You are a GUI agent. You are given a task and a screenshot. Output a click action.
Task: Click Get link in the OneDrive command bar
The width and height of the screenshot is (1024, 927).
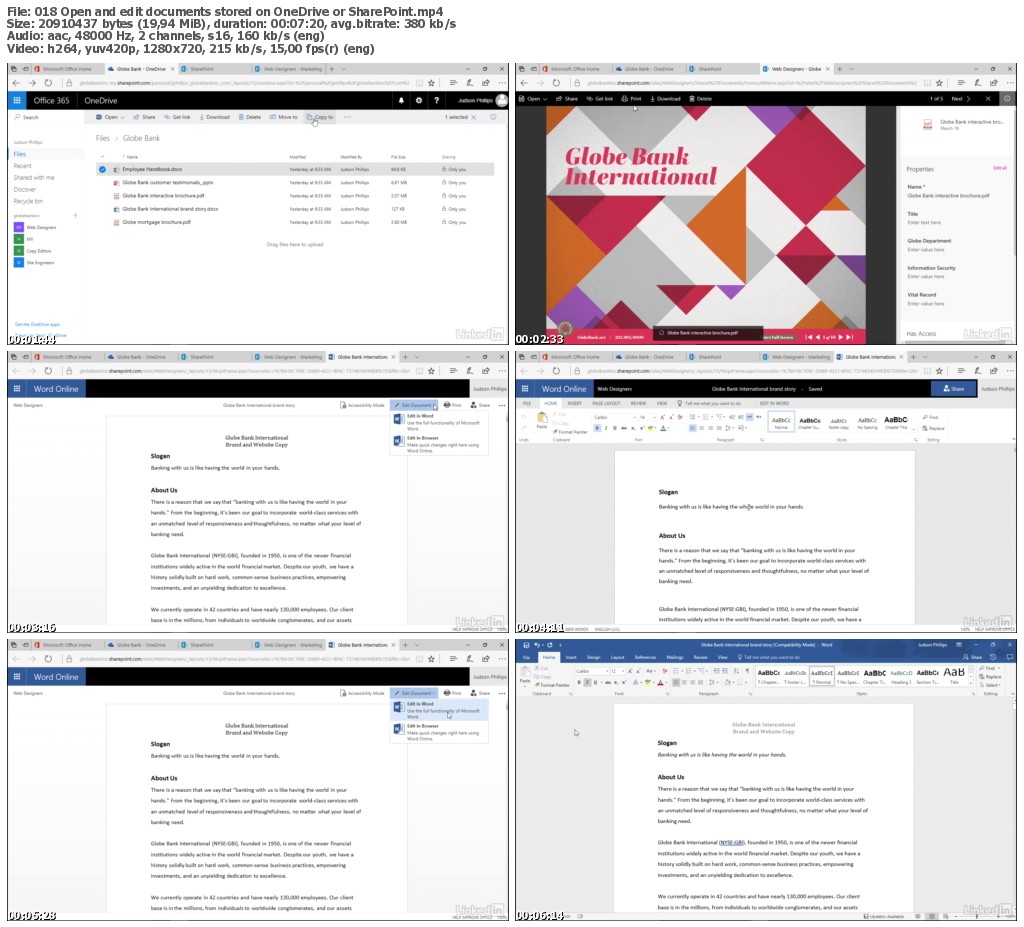click(x=177, y=118)
